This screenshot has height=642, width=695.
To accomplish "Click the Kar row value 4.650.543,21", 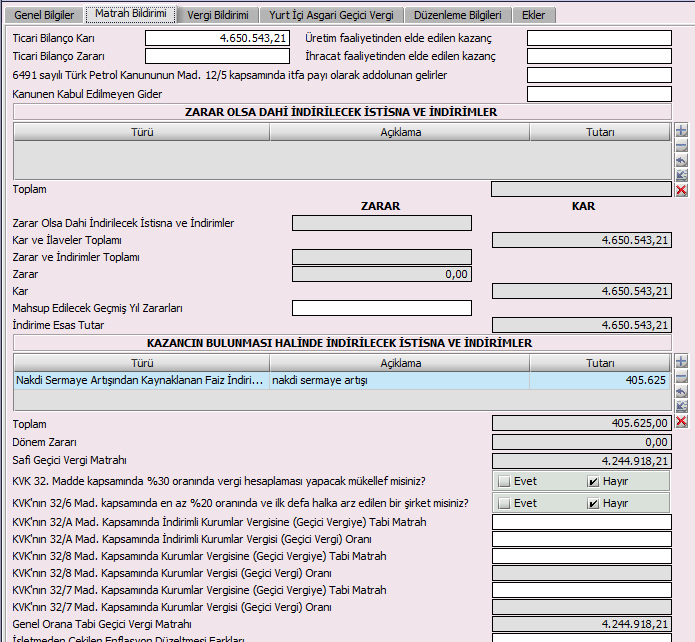I will pos(582,291).
